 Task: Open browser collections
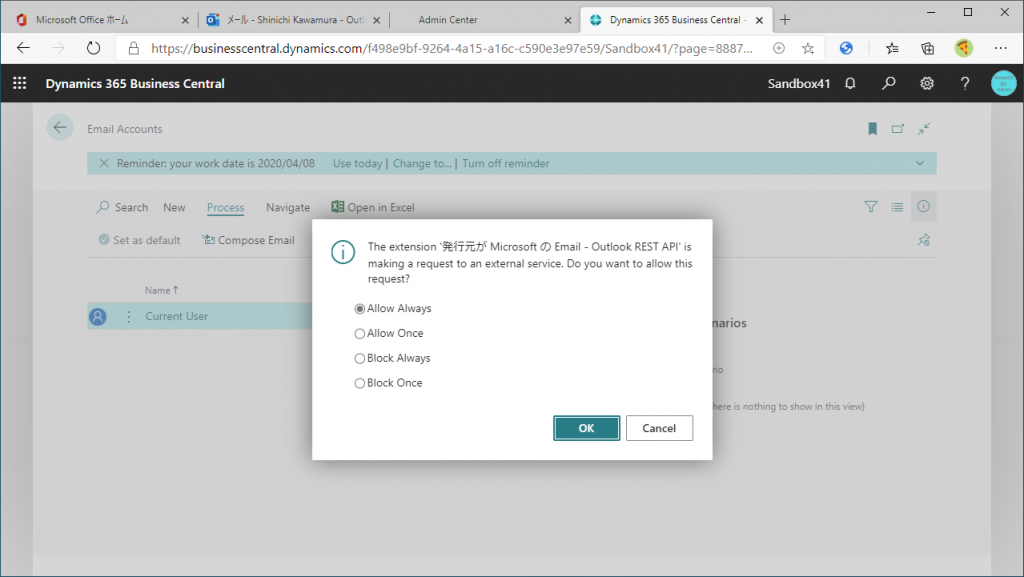pyautogui.click(x=927, y=48)
